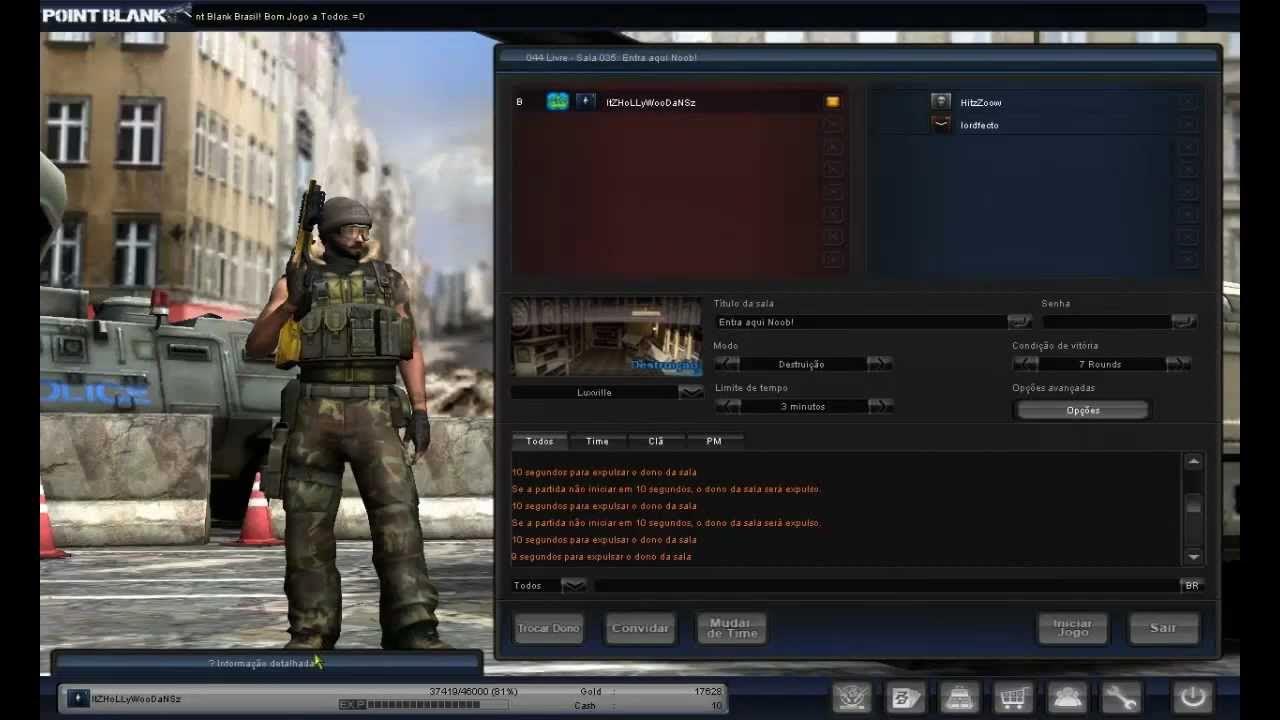Click the Mudar de Time button

[x=732, y=628]
